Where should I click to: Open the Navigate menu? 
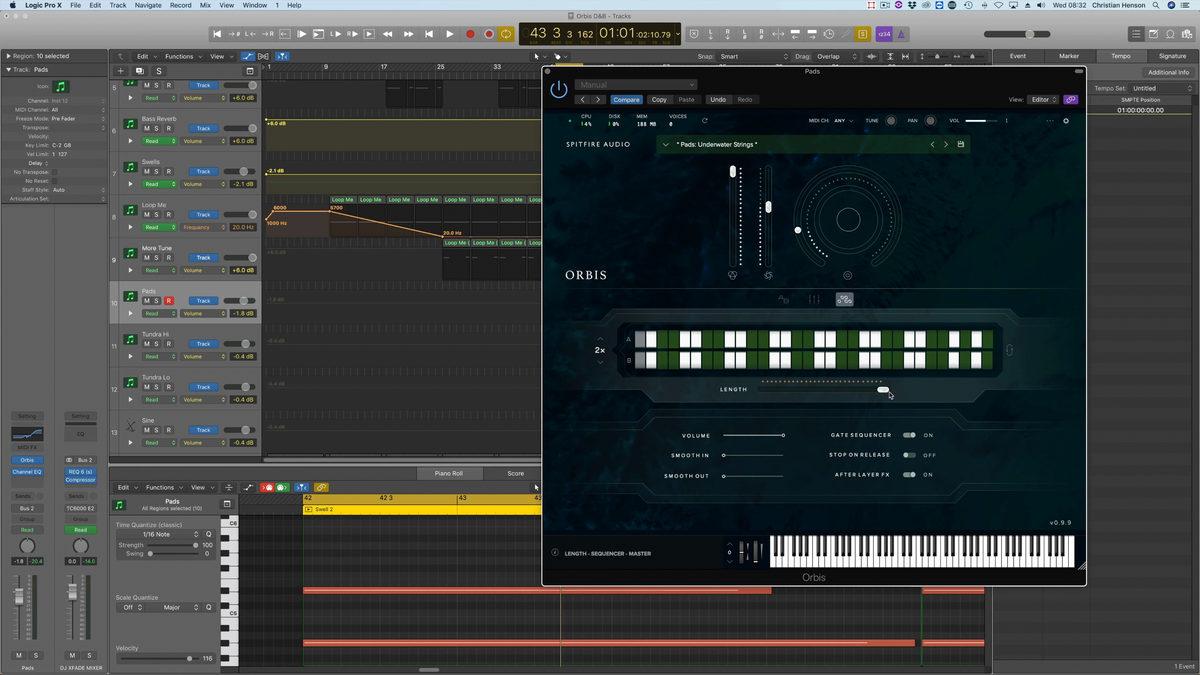(148, 5)
